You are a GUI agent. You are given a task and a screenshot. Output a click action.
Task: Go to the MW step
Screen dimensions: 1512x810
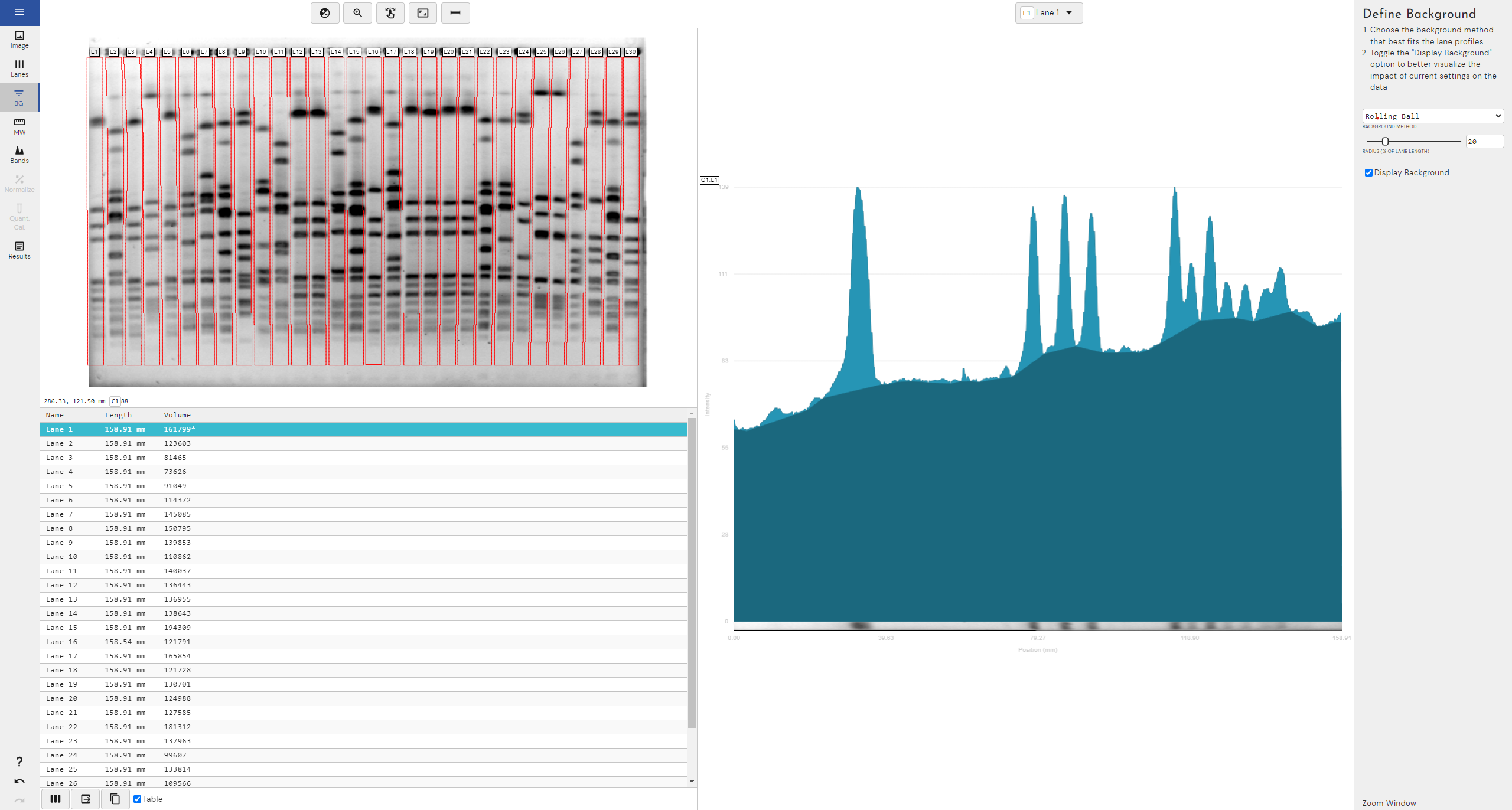19,126
